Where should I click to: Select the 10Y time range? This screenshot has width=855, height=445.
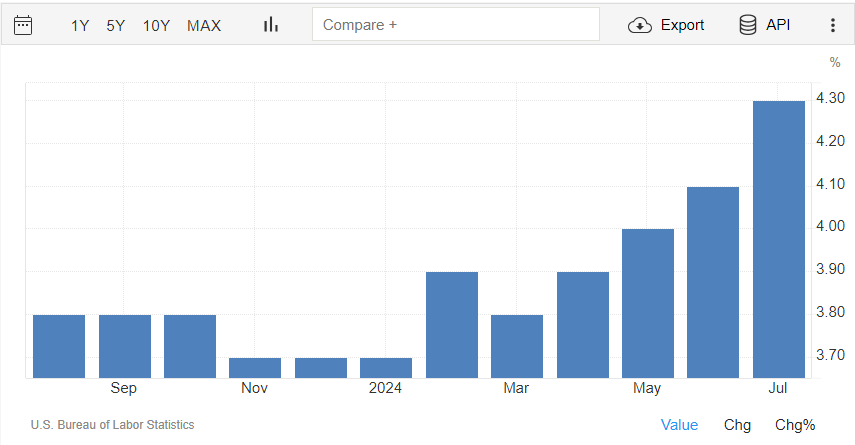[x=156, y=26]
